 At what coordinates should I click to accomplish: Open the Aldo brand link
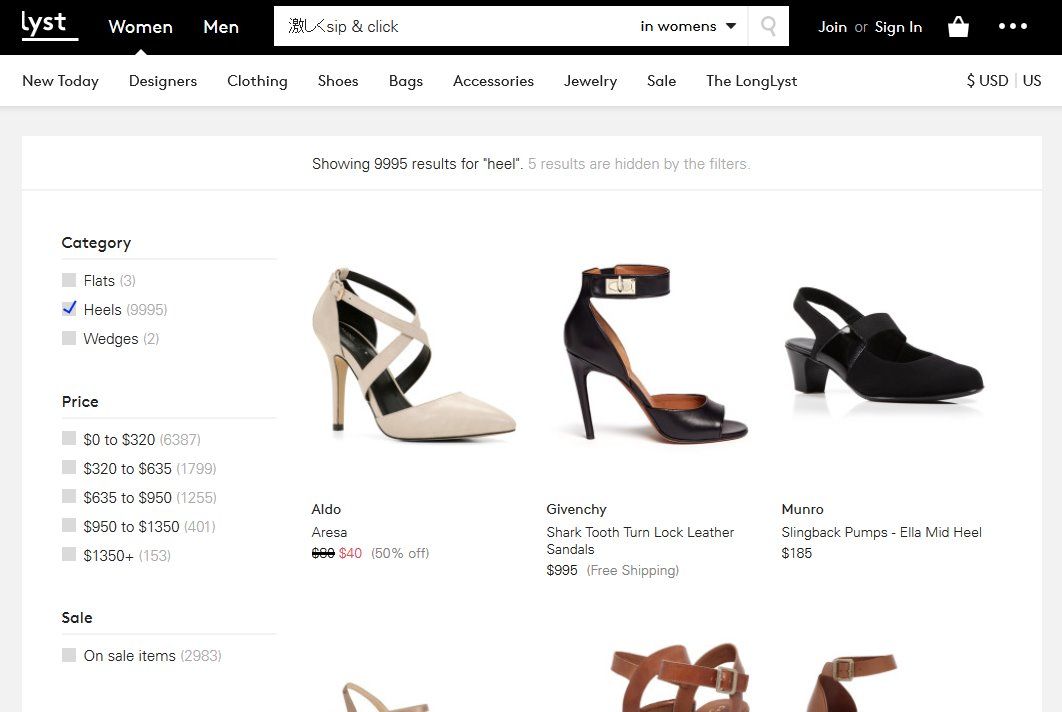[326, 509]
